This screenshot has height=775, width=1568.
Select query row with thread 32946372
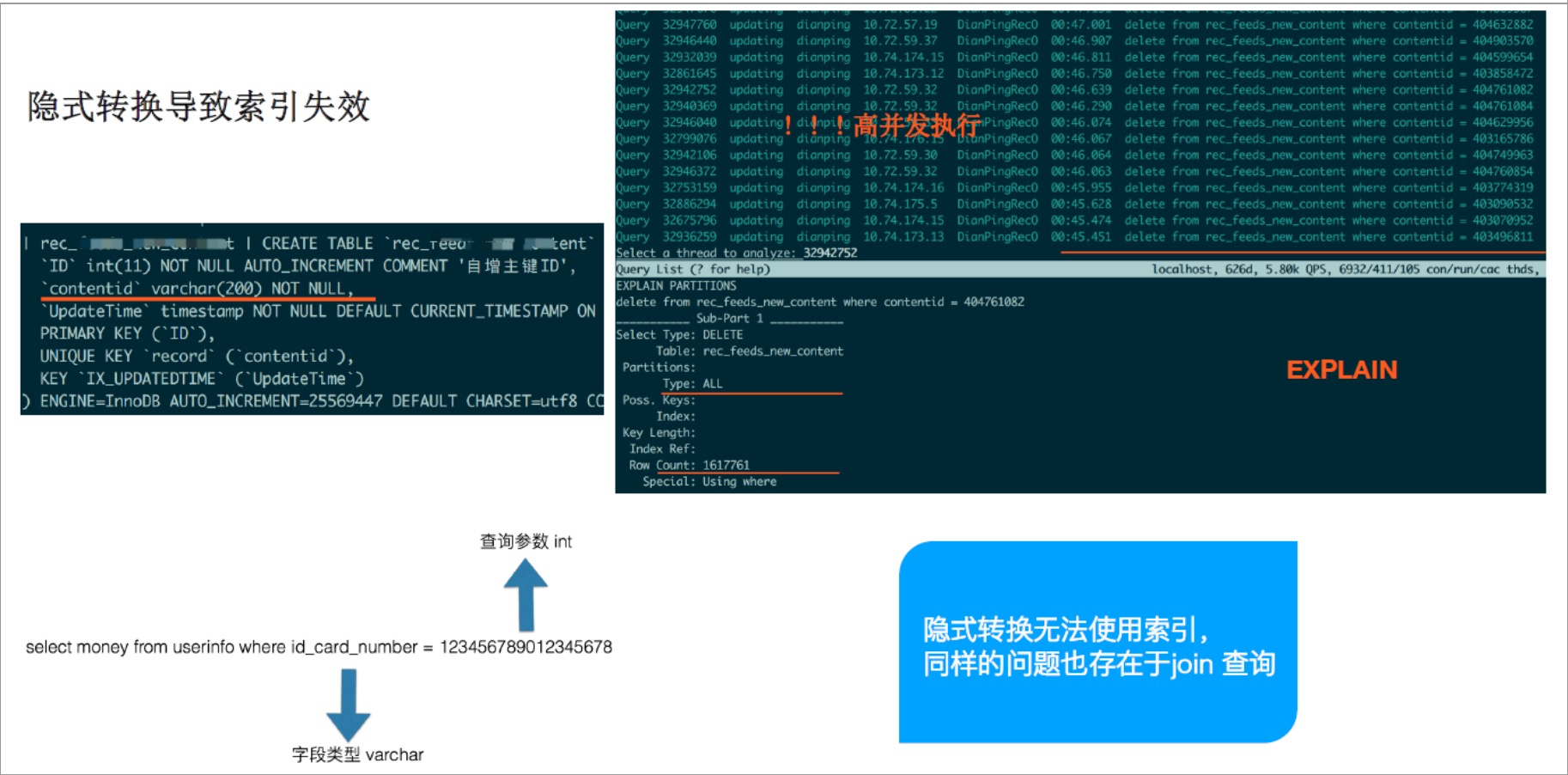click(x=1074, y=172)
